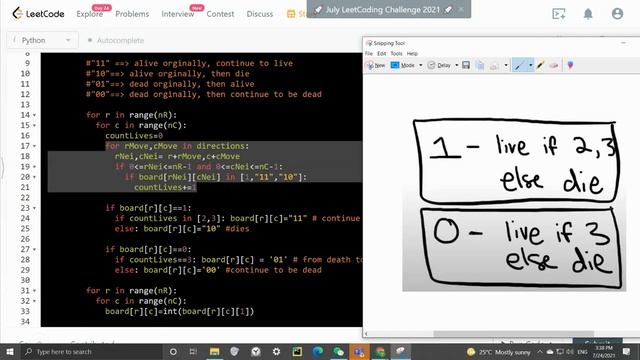Click the New snip button in Snipping Tool
The width and height of the screenshot is (640, 360).
(376, 65)
